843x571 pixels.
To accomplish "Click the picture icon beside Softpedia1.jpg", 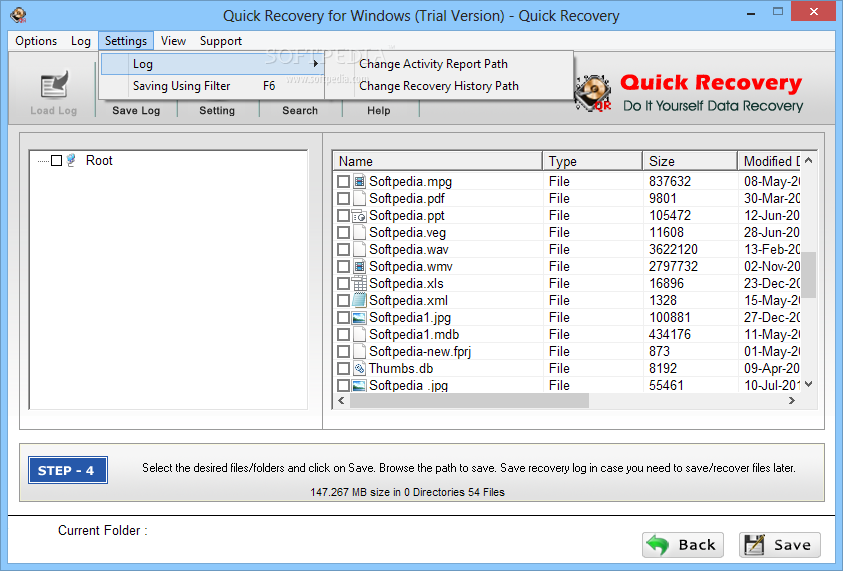I will [x=359, y=317].
